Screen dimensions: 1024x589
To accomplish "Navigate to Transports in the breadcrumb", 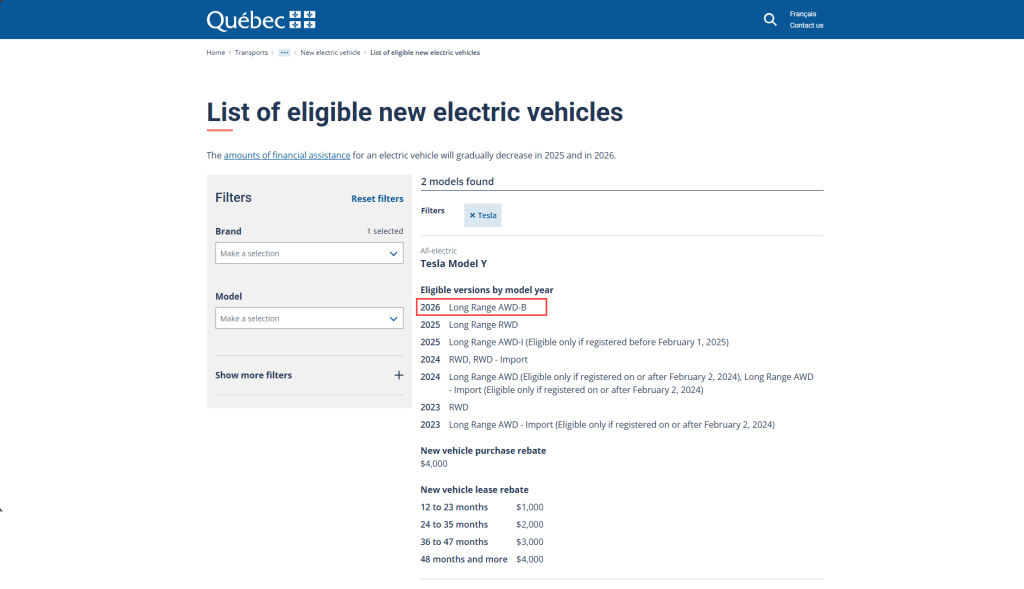I will tap(251, 53).
